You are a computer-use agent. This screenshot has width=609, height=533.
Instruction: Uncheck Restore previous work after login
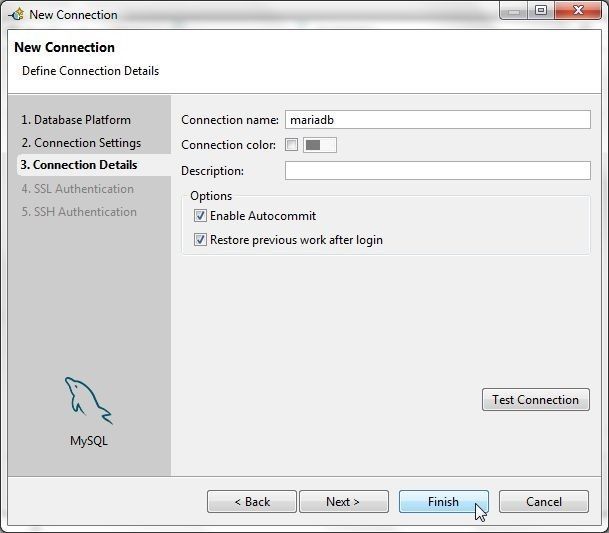click(200, 240)
